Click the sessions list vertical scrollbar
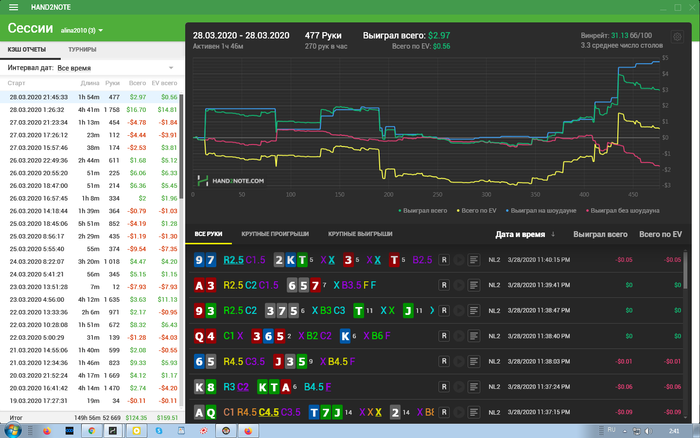The width and height of the screenshot is (700, 438). (181, 146)
